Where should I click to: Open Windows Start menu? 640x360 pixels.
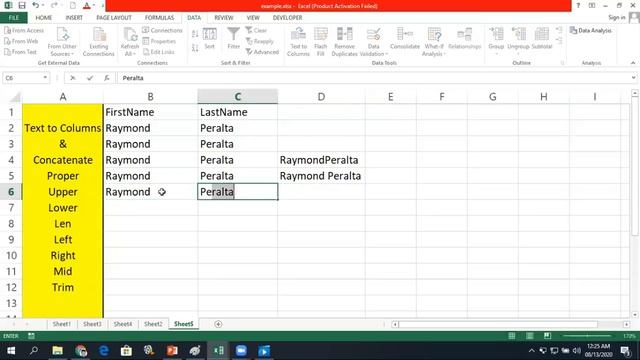pyautogui.click(x=11, y=351)
